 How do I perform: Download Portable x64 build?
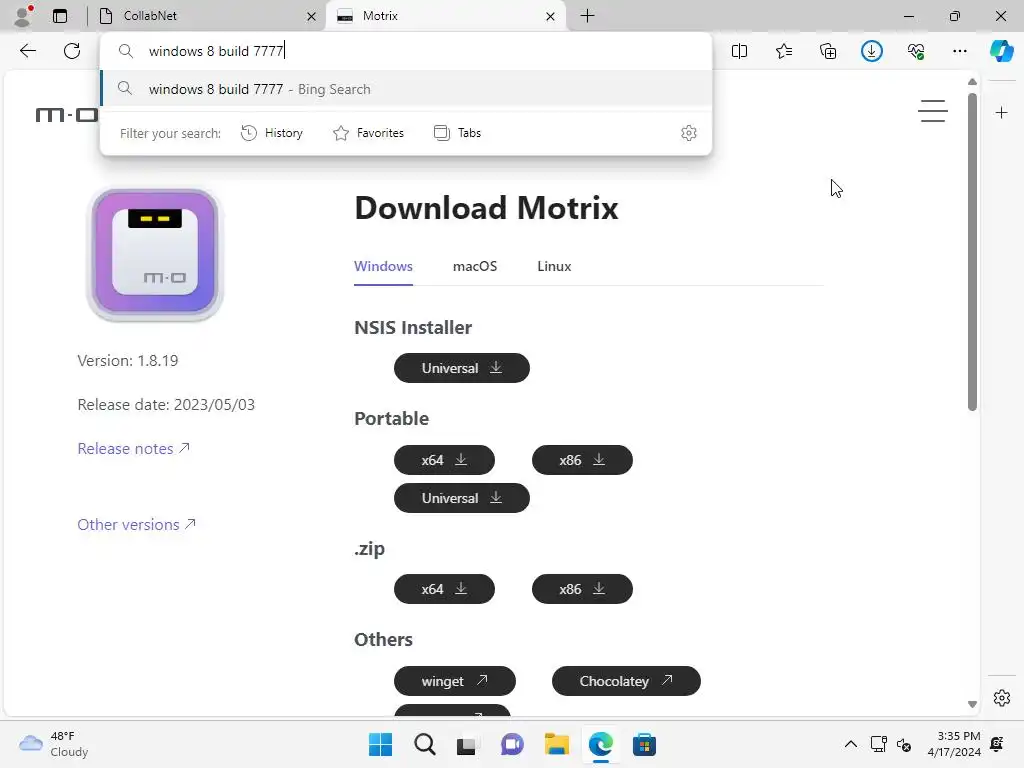444,460
